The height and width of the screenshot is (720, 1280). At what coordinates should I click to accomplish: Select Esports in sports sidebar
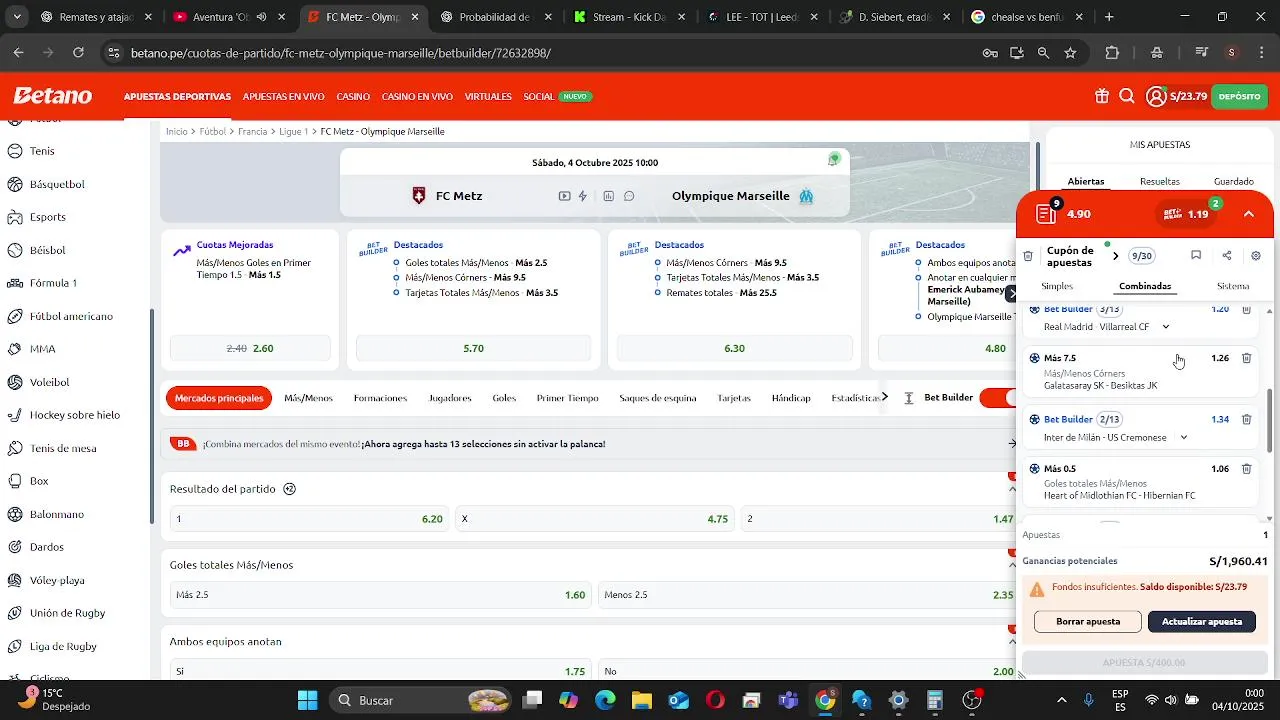pyautogui.click(x=47, y=217)
